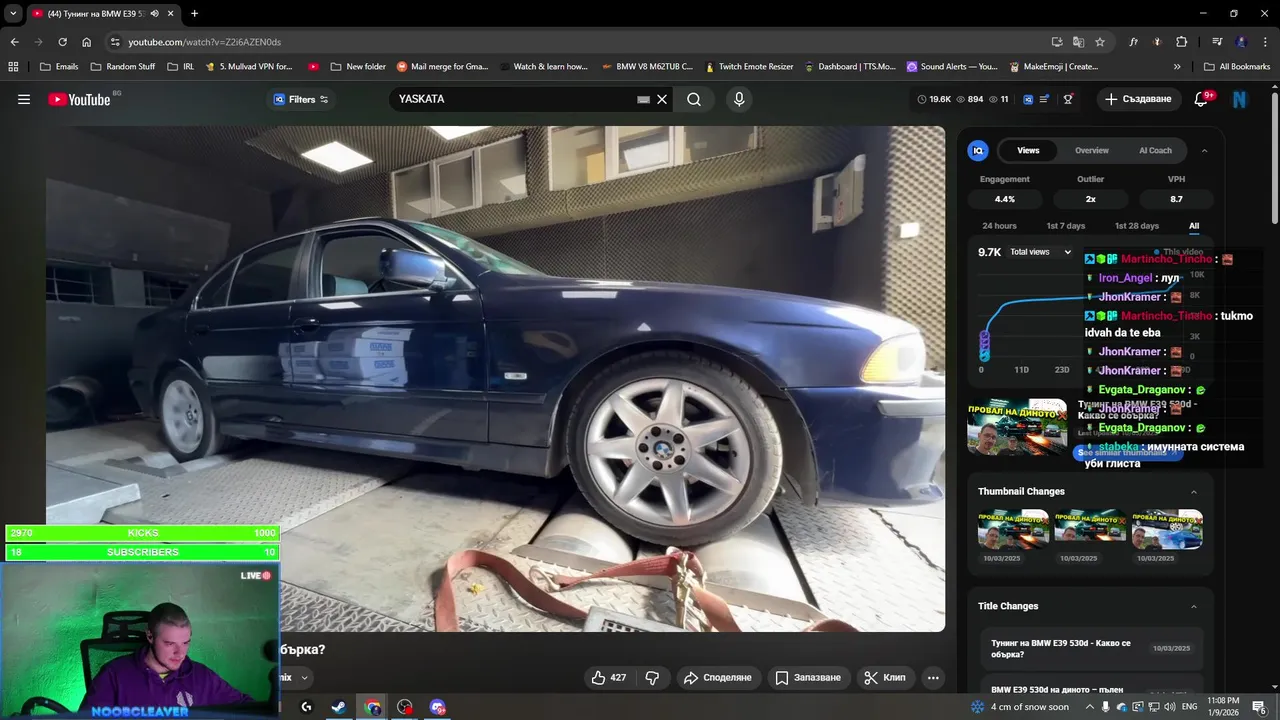Image resolution: width=1280 pixels, height=720 pixels.
Task: Install app icon in address bar
Action: pos(1057,42)
